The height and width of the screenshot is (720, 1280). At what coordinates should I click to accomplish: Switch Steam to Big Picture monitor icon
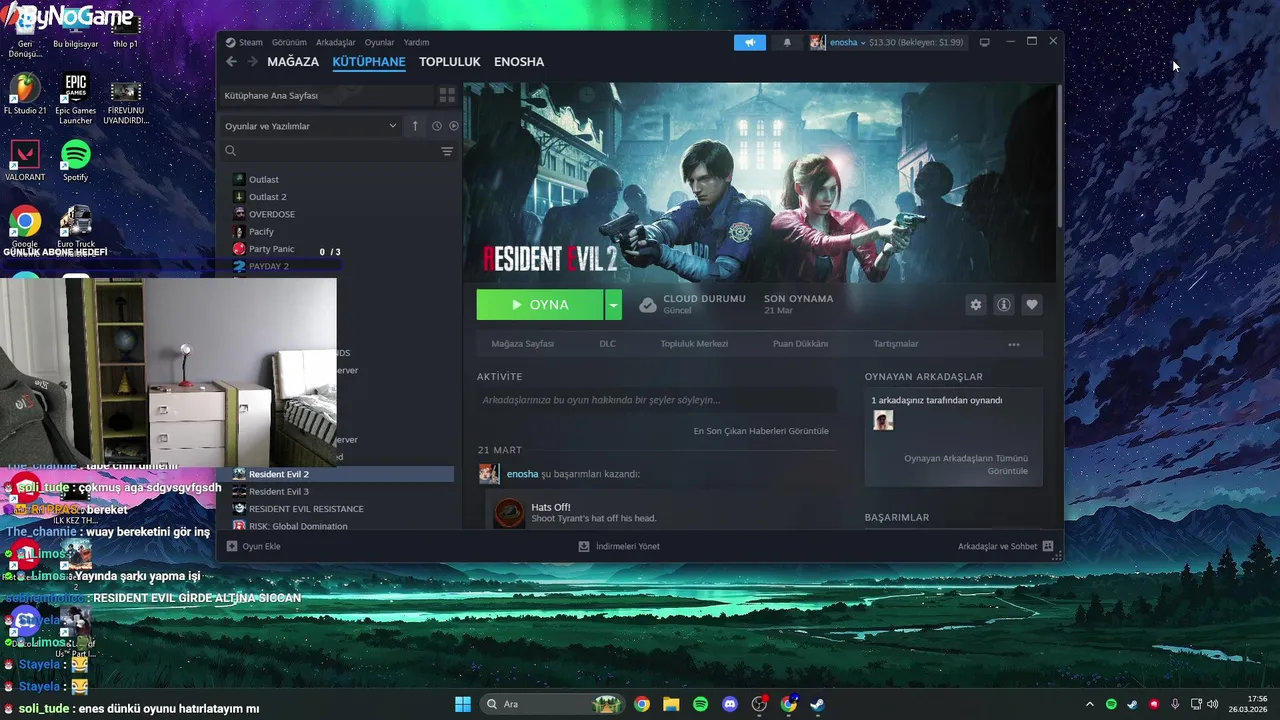[984, 42]
